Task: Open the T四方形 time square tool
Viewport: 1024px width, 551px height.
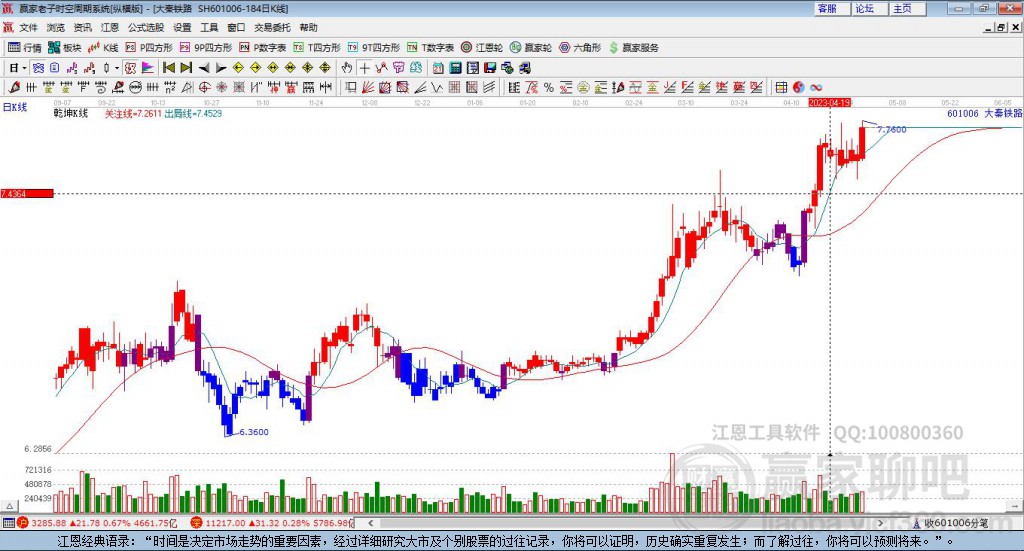Action: [317, 48]
